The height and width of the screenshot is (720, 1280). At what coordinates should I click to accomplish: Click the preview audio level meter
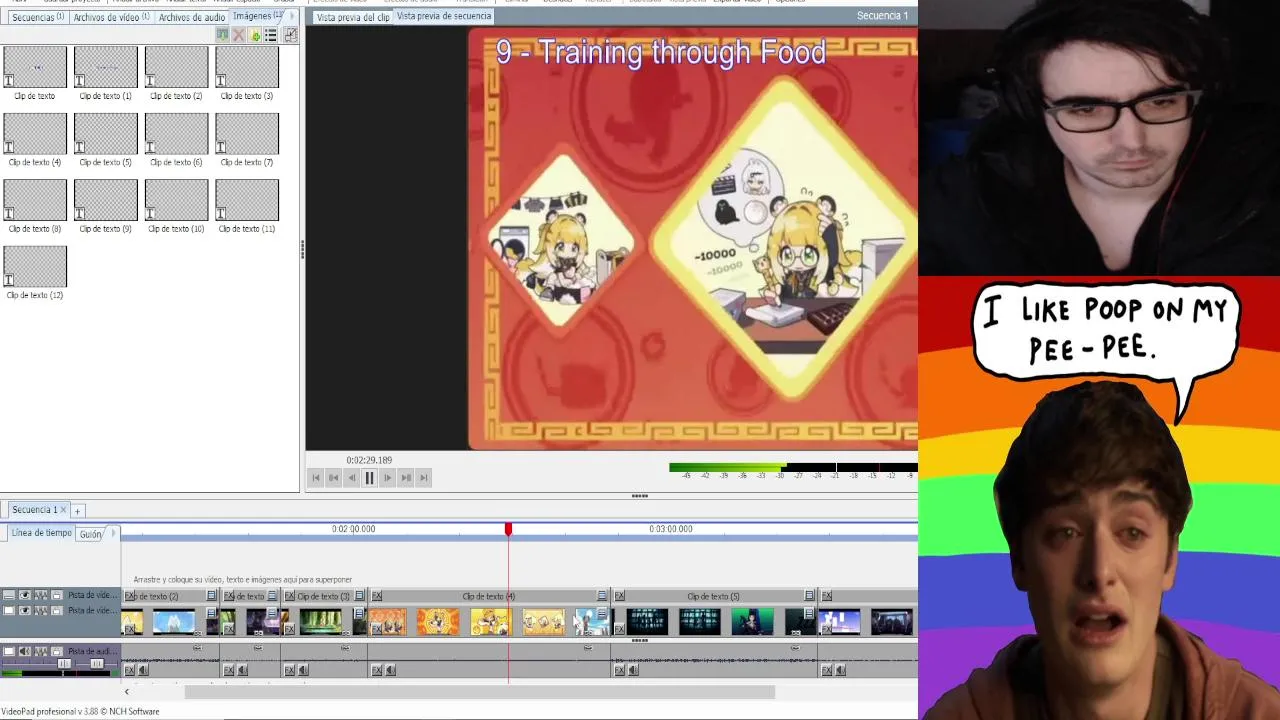coord(793,467)
